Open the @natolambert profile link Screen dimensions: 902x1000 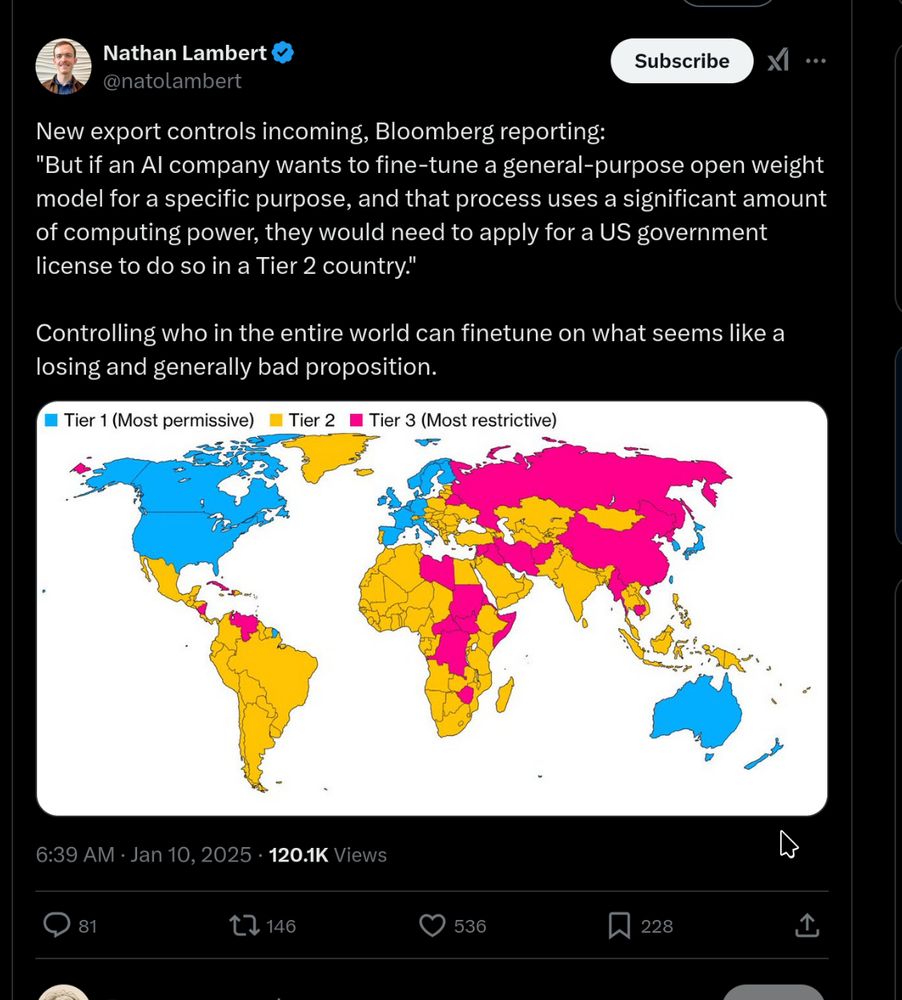pyautogui.click(x=174, y=81)
